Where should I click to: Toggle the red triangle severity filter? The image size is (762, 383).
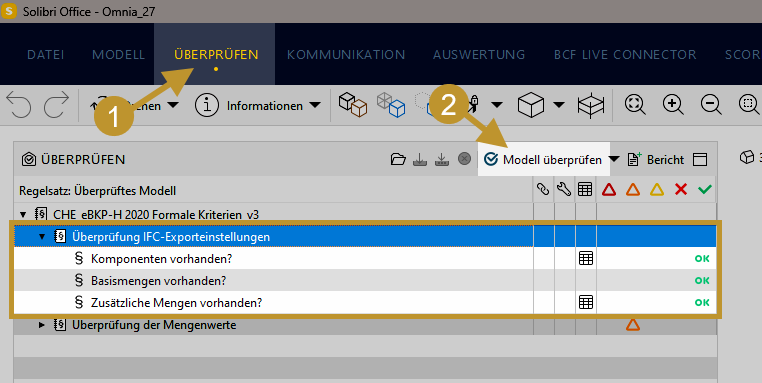(x=609, y=190)
